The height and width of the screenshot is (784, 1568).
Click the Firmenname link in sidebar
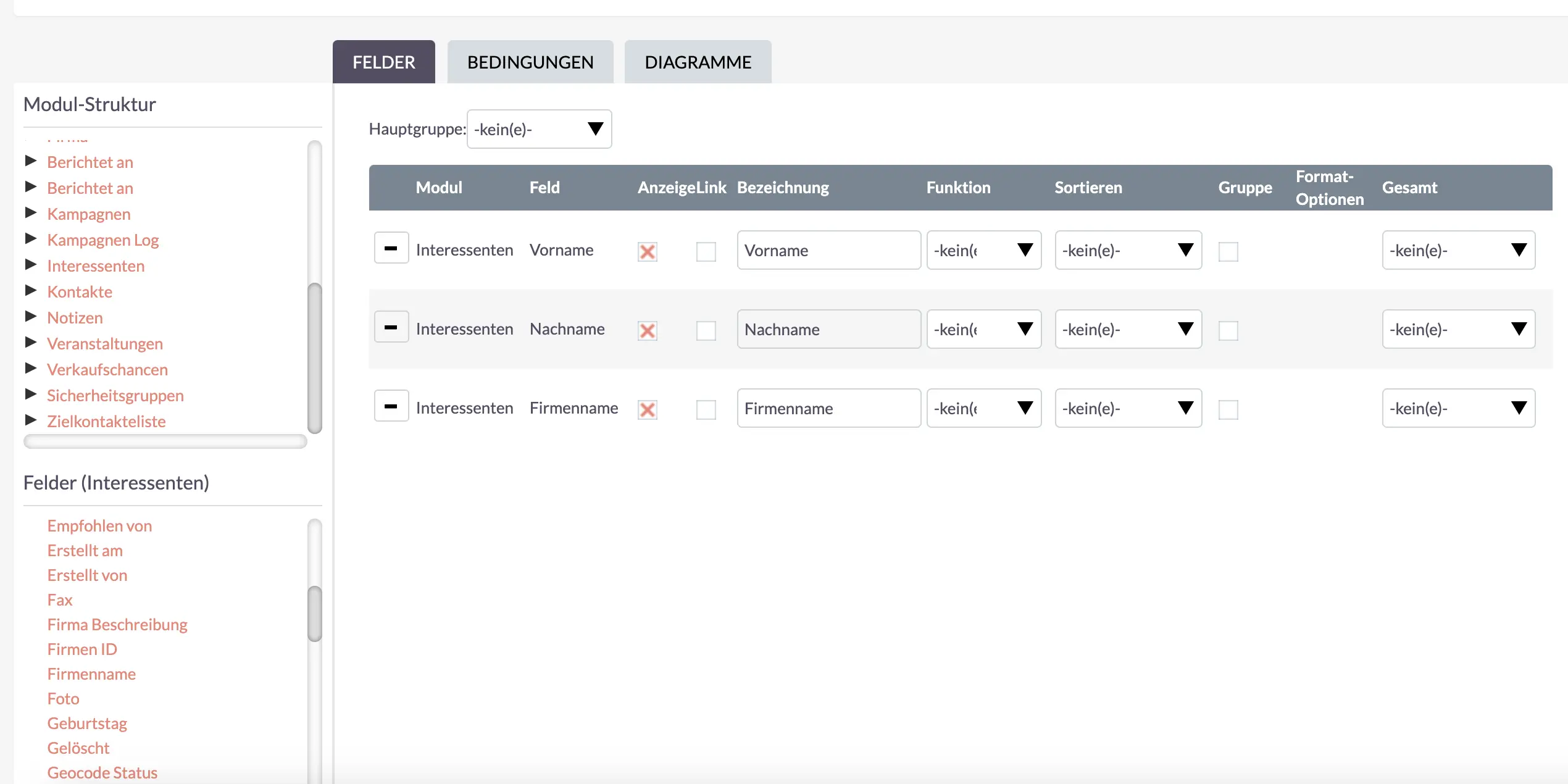[x=91, y=673]
